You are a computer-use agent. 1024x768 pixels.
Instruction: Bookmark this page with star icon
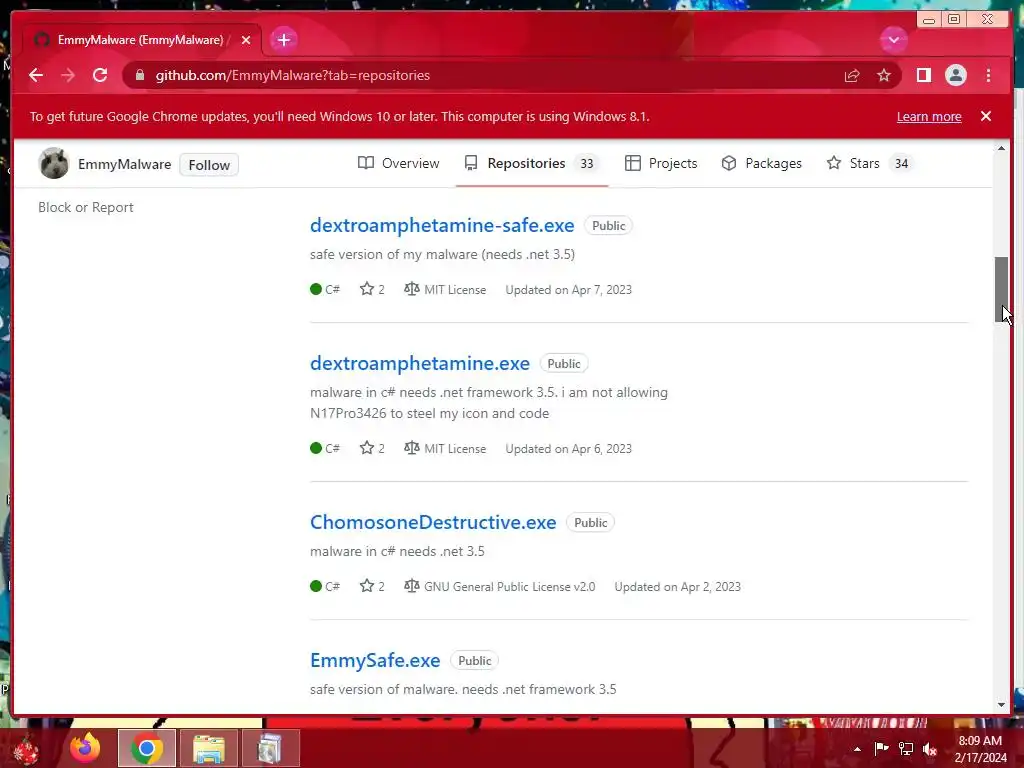pos(884,75)
